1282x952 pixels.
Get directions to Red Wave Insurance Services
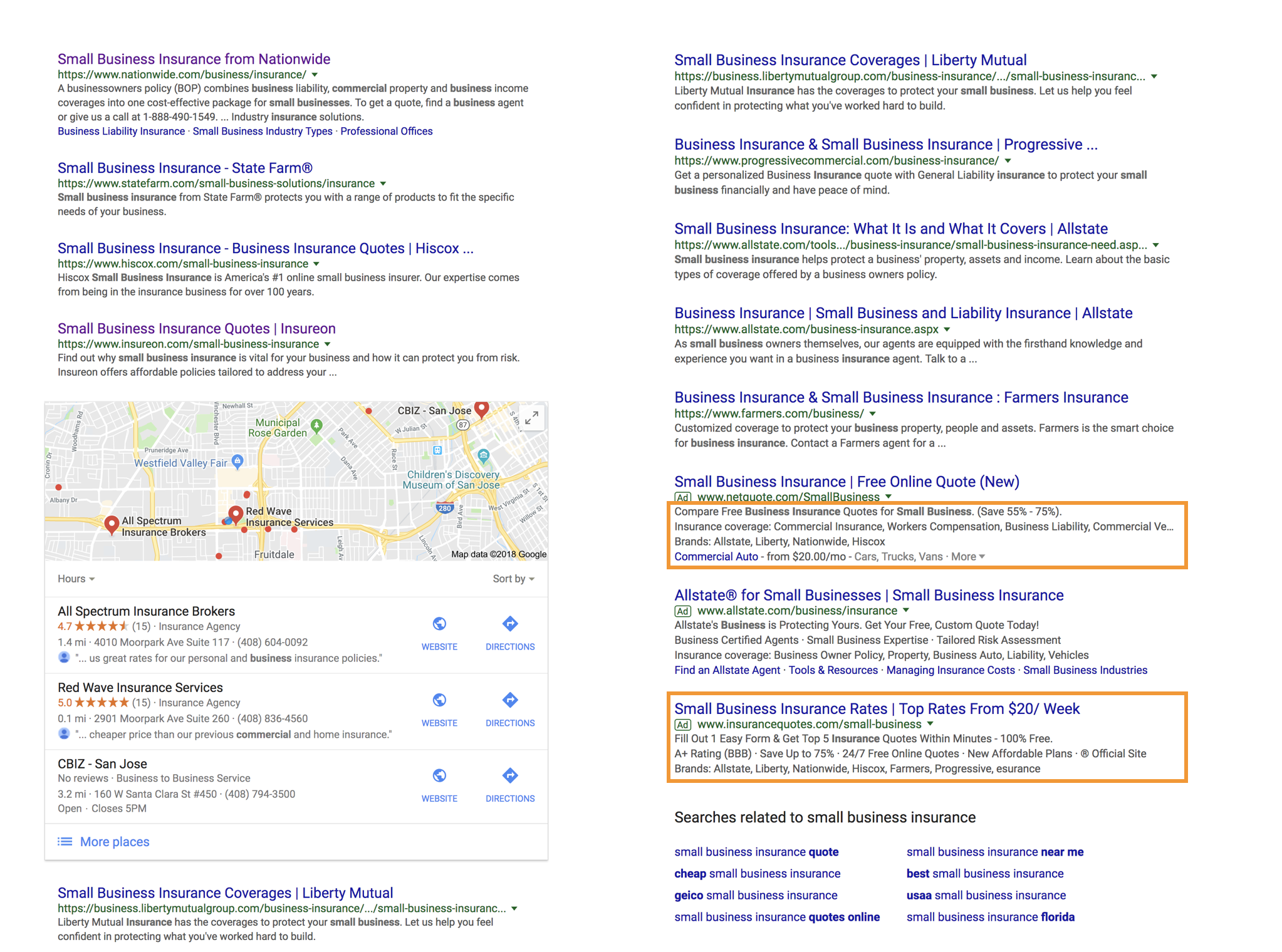pyautogui.click(x=510, y=700)
